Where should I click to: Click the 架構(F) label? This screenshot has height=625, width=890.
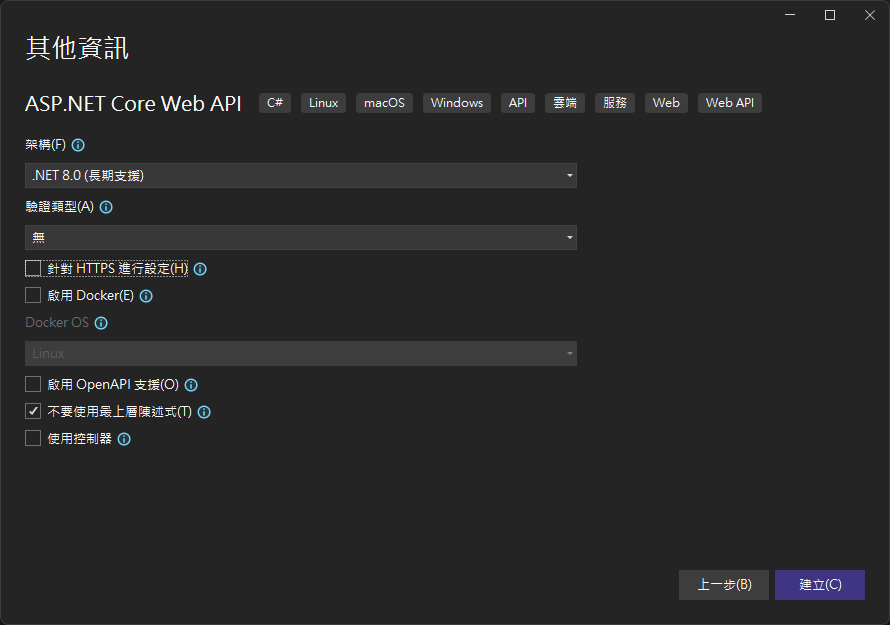click(x=45, y=145)
